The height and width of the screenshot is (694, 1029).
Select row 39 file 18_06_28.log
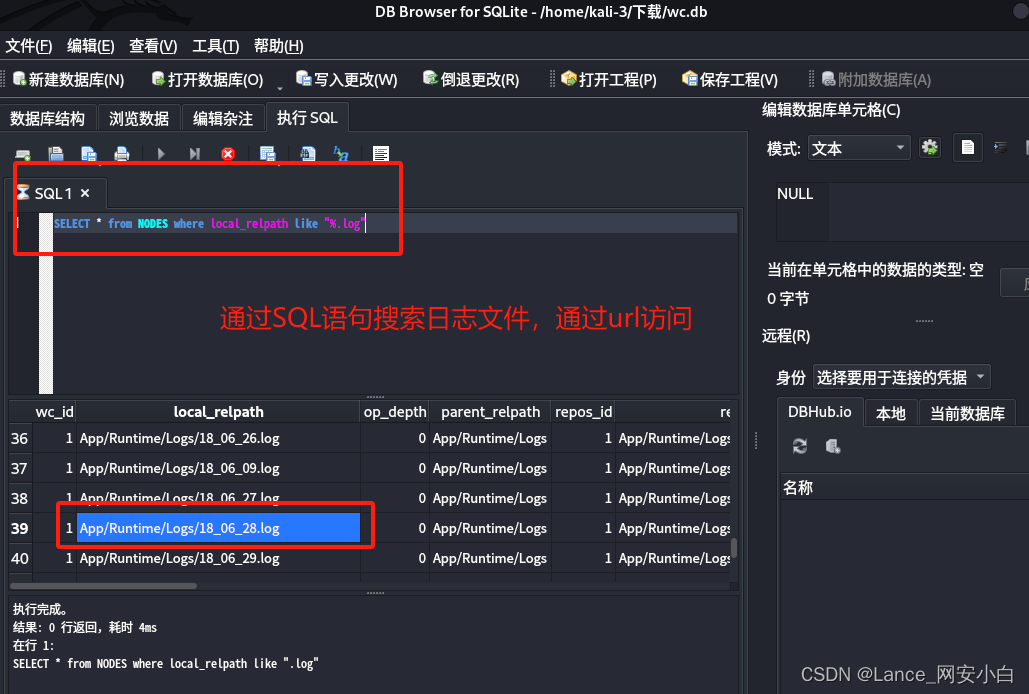coord(218,528)
